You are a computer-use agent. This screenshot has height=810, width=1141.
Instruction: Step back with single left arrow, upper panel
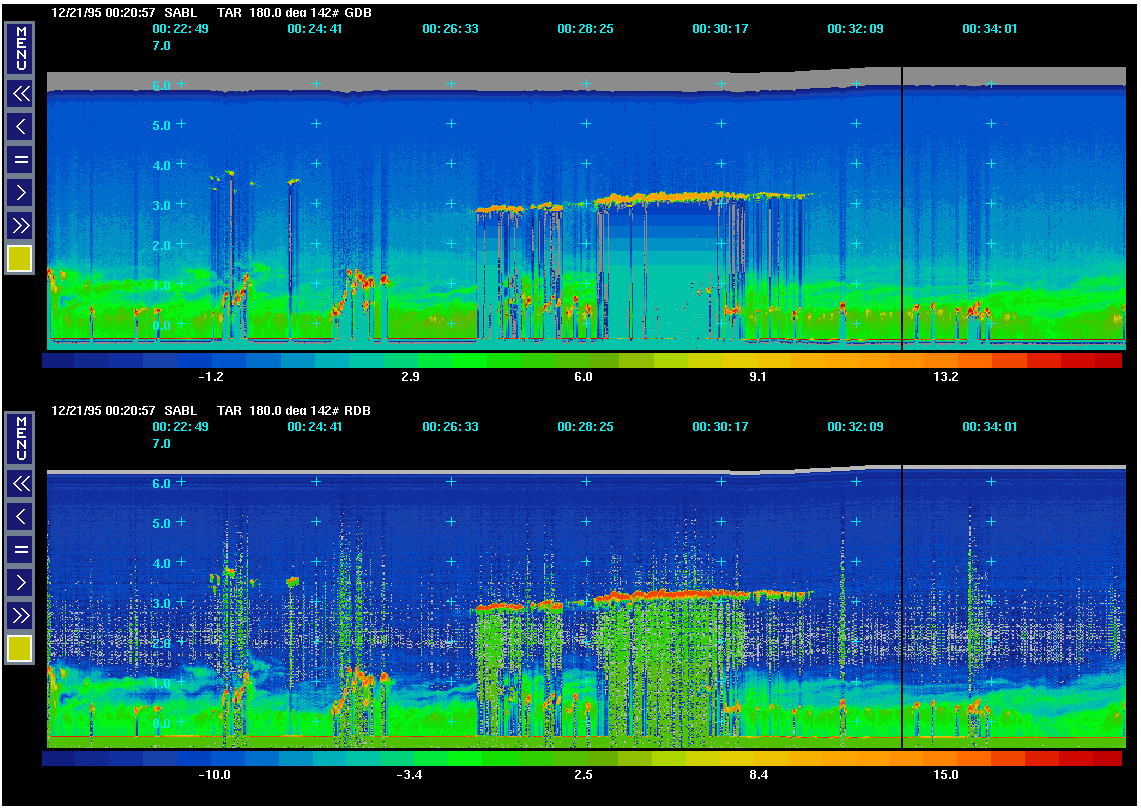tap(20, 126)
